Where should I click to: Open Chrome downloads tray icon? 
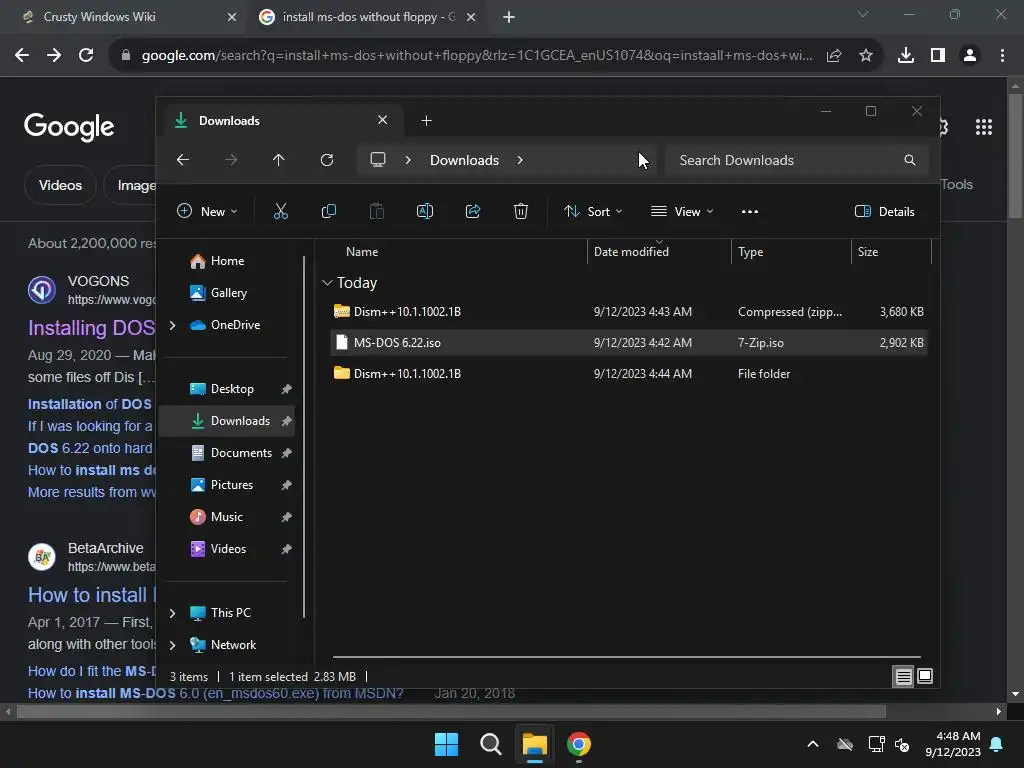pos(906,56)
